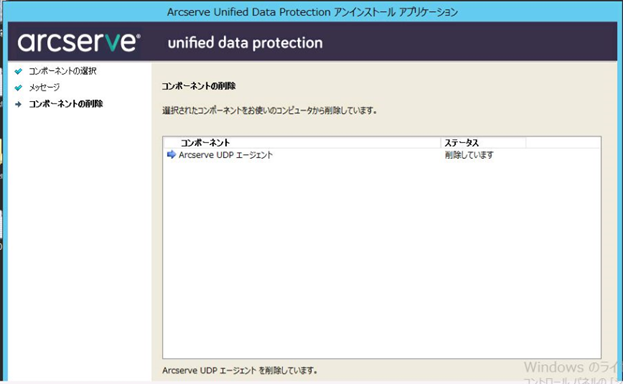
Task: Click the arcserve logo in the banner
Action: coord(79,42)
